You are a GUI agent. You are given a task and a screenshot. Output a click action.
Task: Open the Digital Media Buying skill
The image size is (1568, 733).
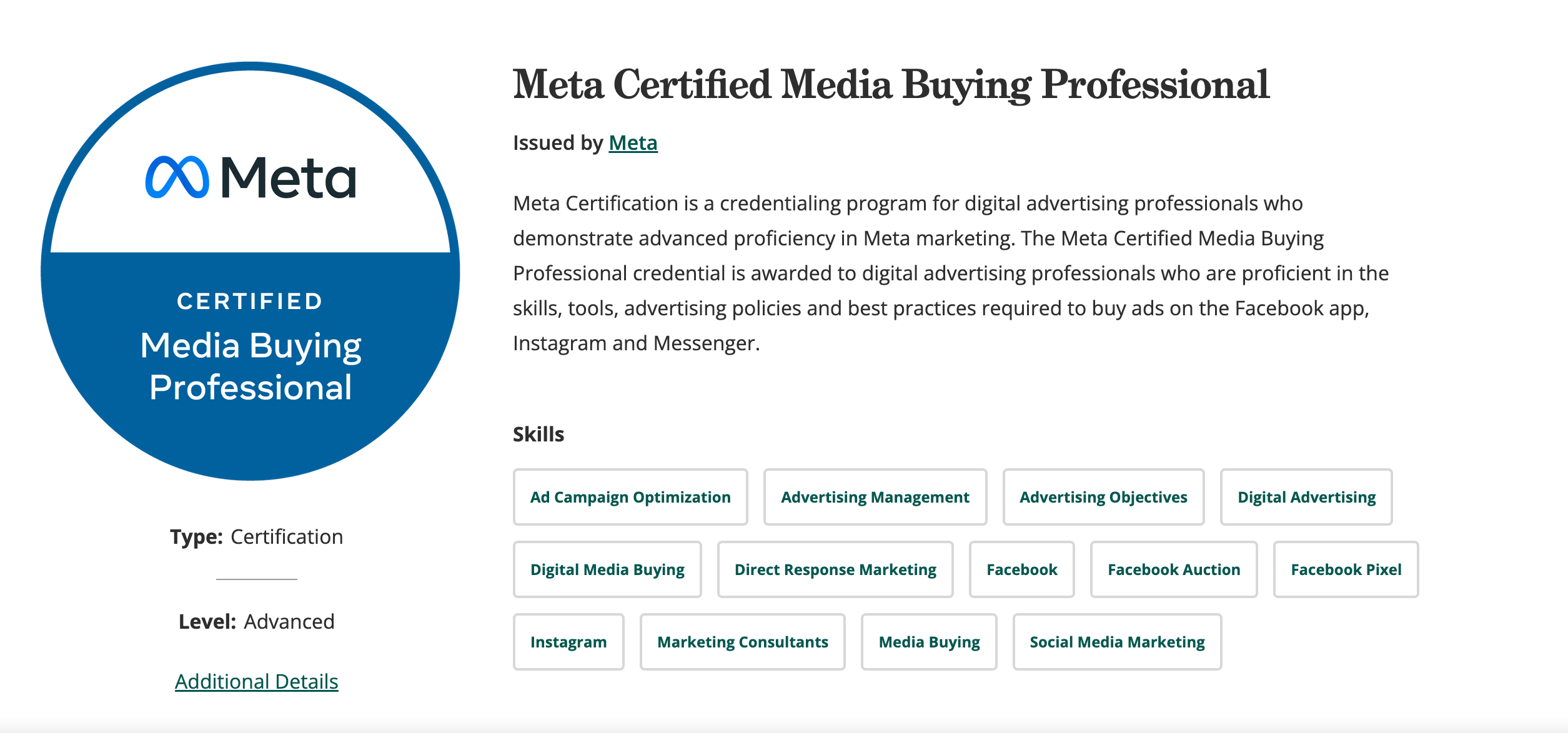tap(607, 569)
